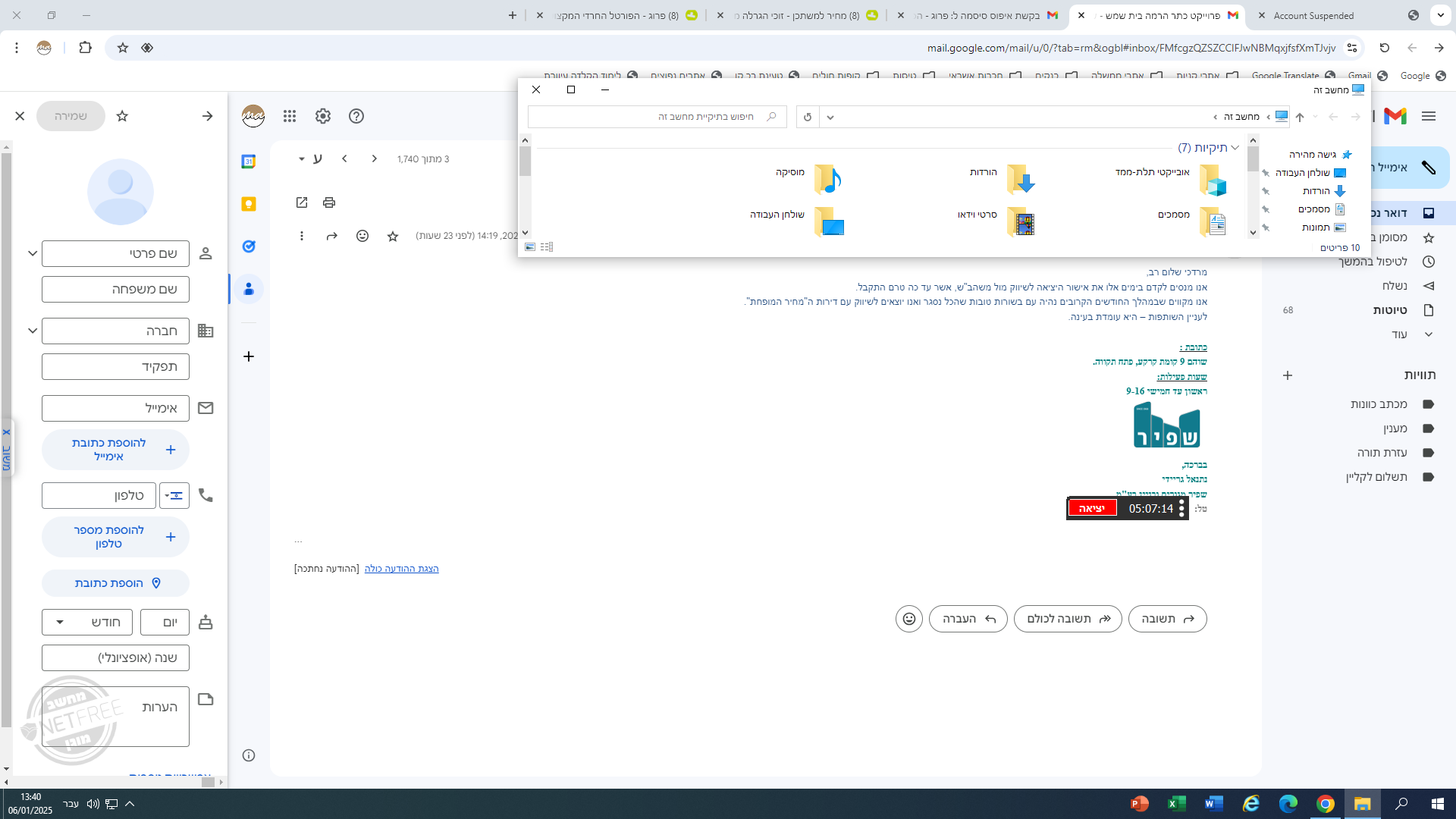Add emoji reaction to message
The image size is (1456, 819).
pos(362,237)
